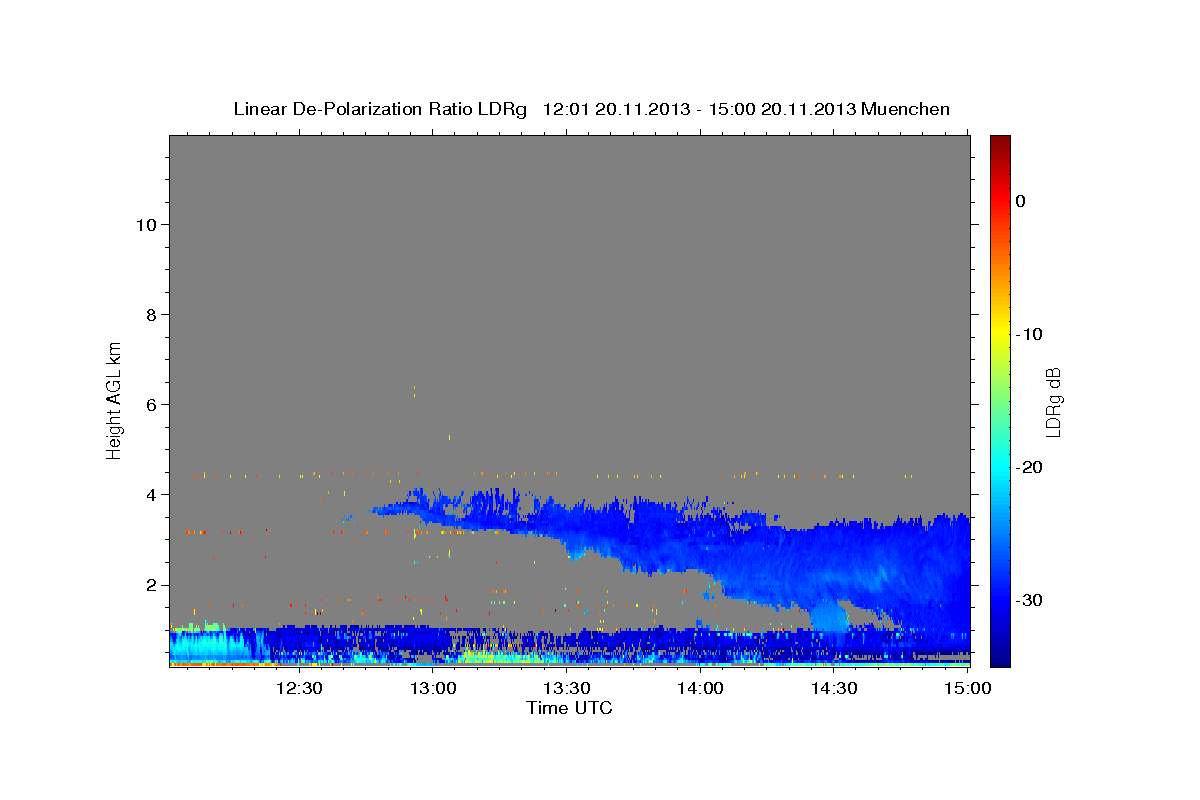1200x800 pixels.
Task: Click the colorbar value 0
Action: (1021, 201)
